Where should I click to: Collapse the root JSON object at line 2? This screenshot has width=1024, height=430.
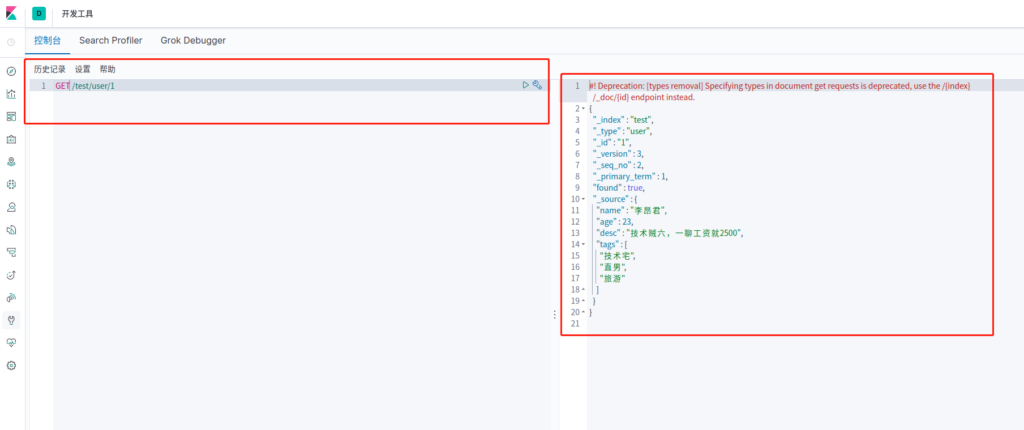click(x=582, y=108)
